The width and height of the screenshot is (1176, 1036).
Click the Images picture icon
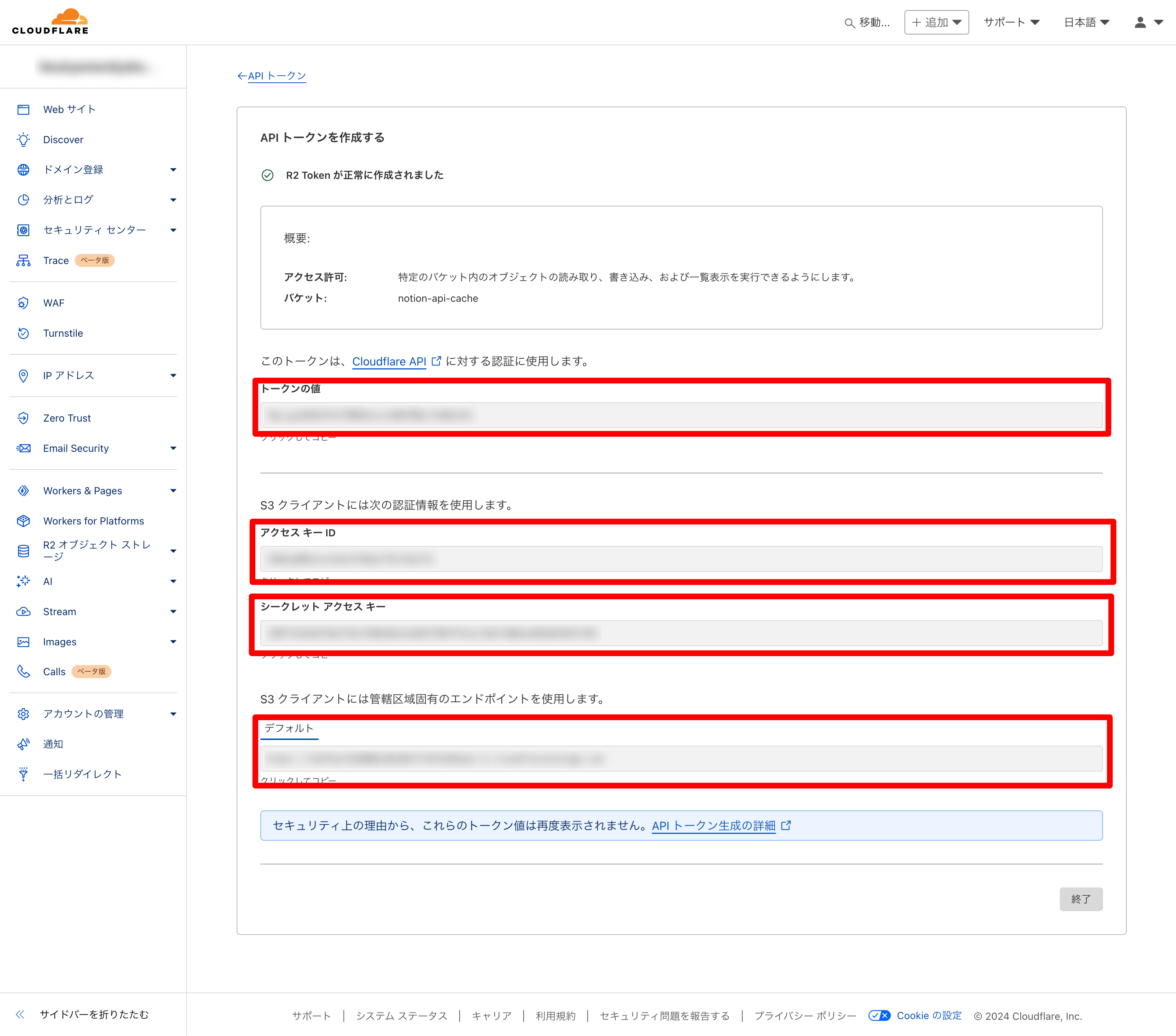(23, 642)
